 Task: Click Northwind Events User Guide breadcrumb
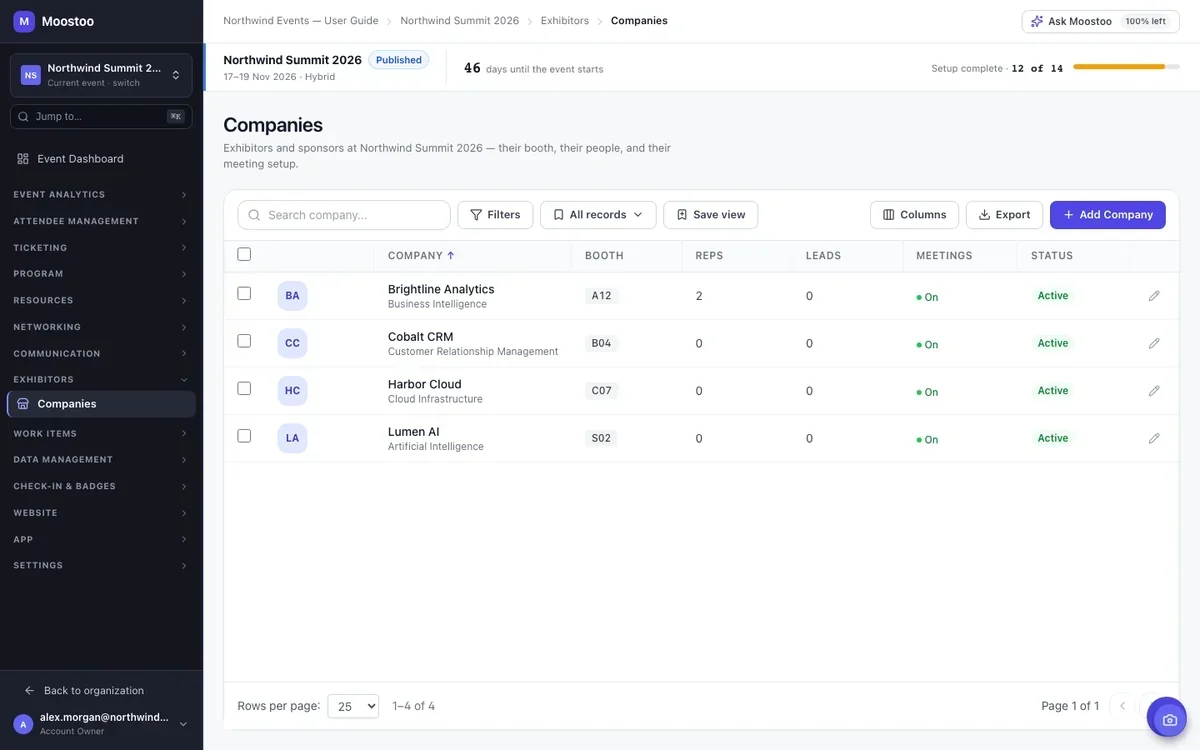coord(301,21)
